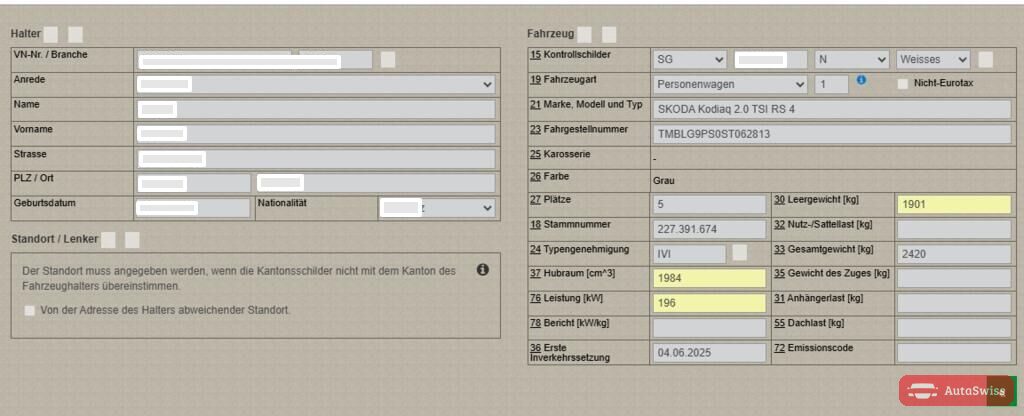Open the SG canton dropdown
Image resolution: width=1024 pixels, height=416 pixels.
click(x=690, y=59)
